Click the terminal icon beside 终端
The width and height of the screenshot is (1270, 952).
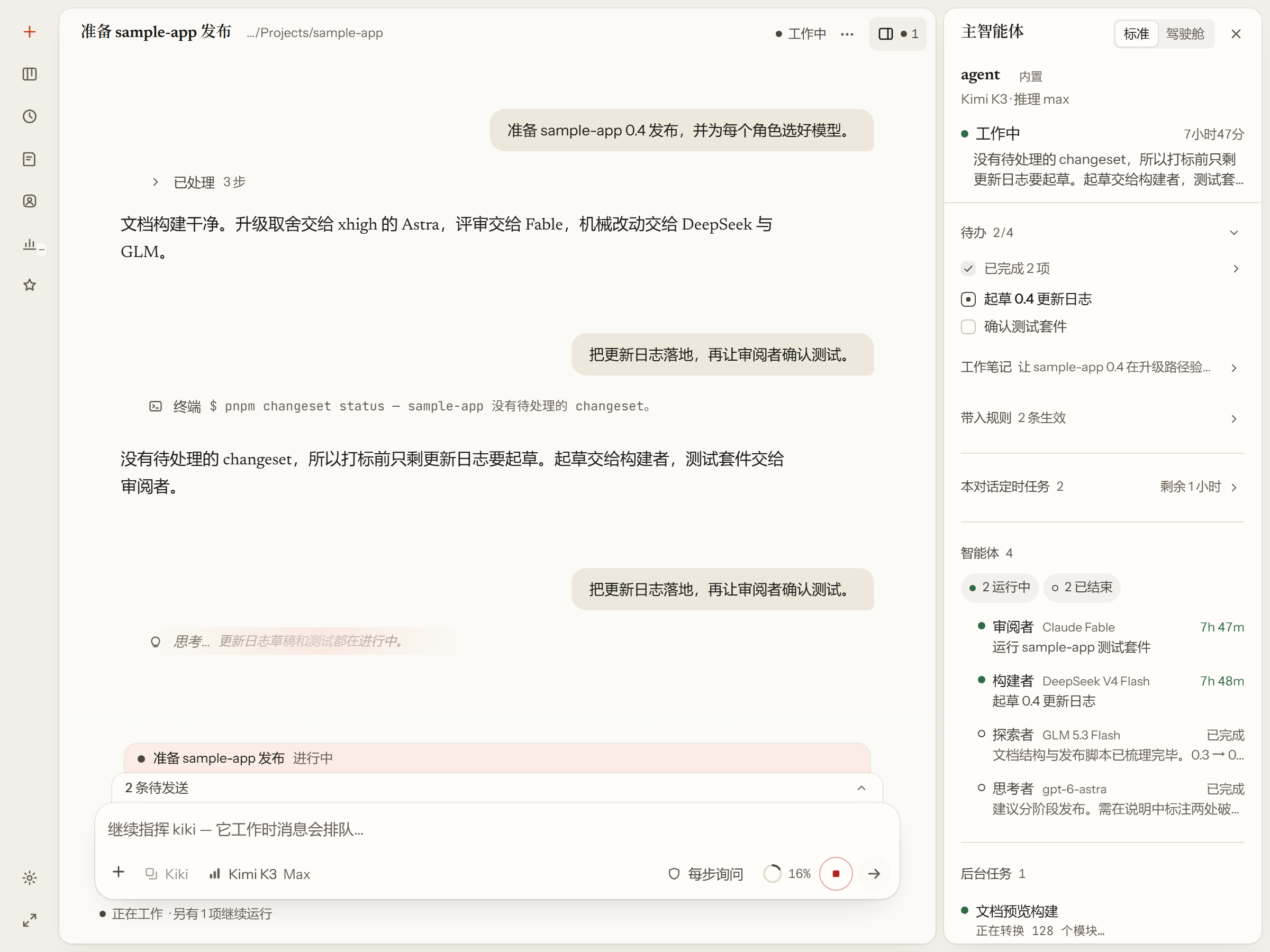point(156,406)
